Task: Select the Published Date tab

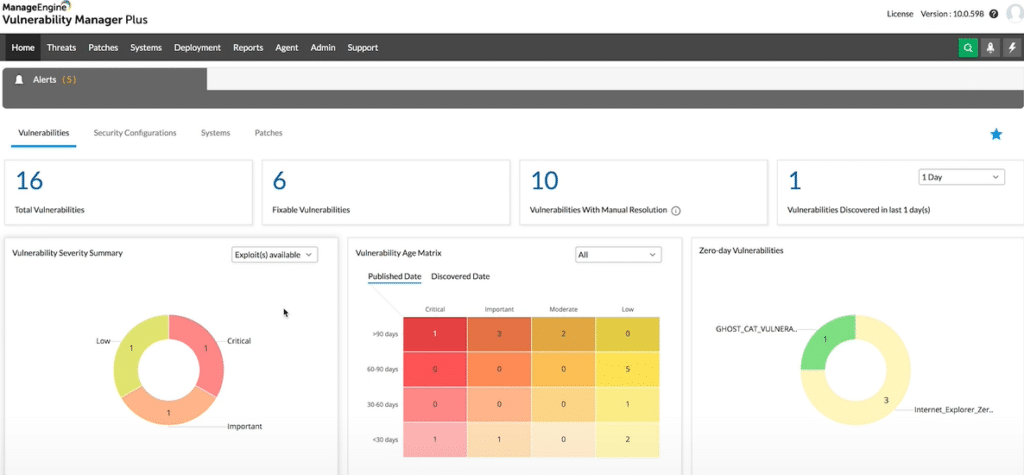Action: [394, 276]
